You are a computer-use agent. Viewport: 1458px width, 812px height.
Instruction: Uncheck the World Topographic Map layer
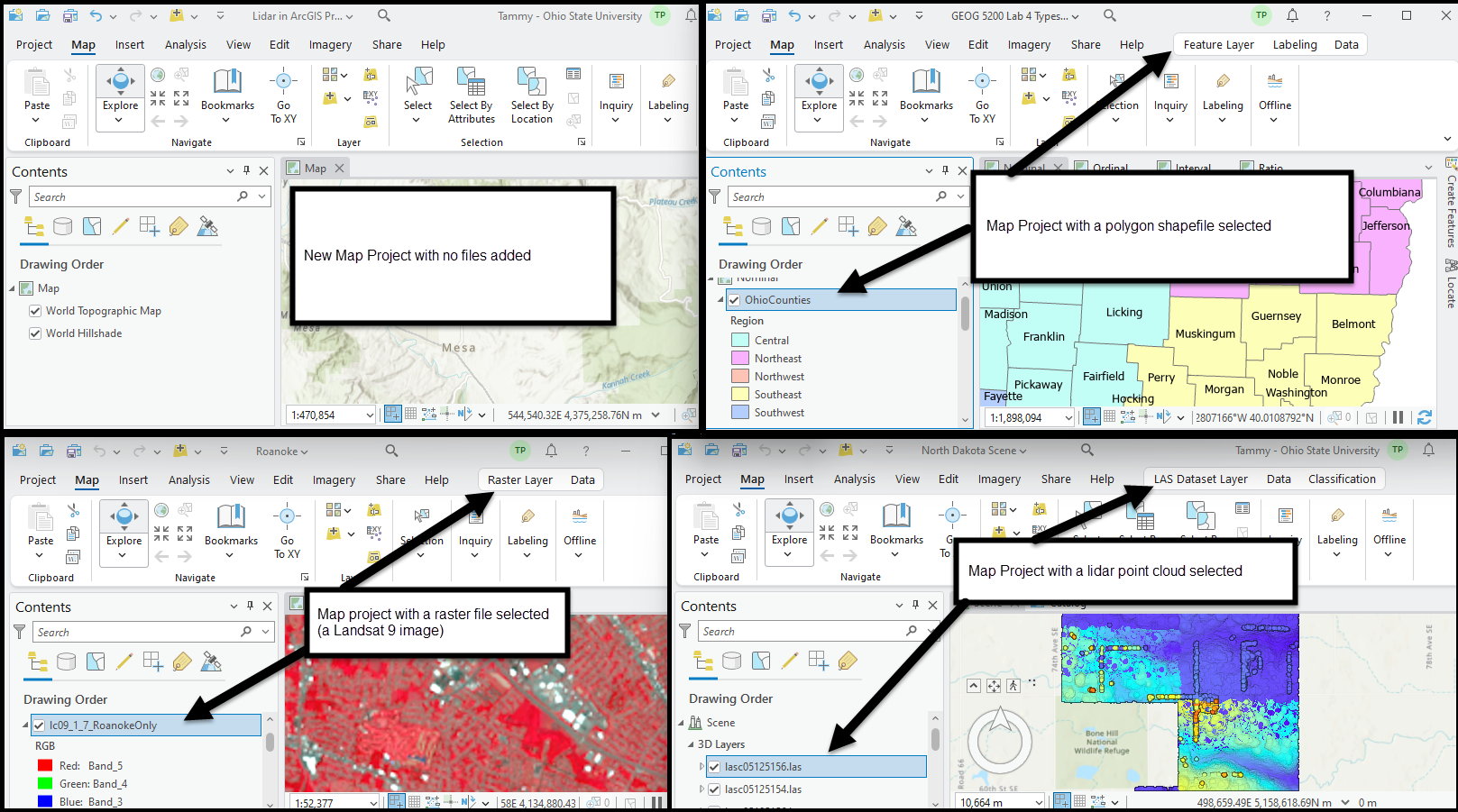click(x=35, y=311)
